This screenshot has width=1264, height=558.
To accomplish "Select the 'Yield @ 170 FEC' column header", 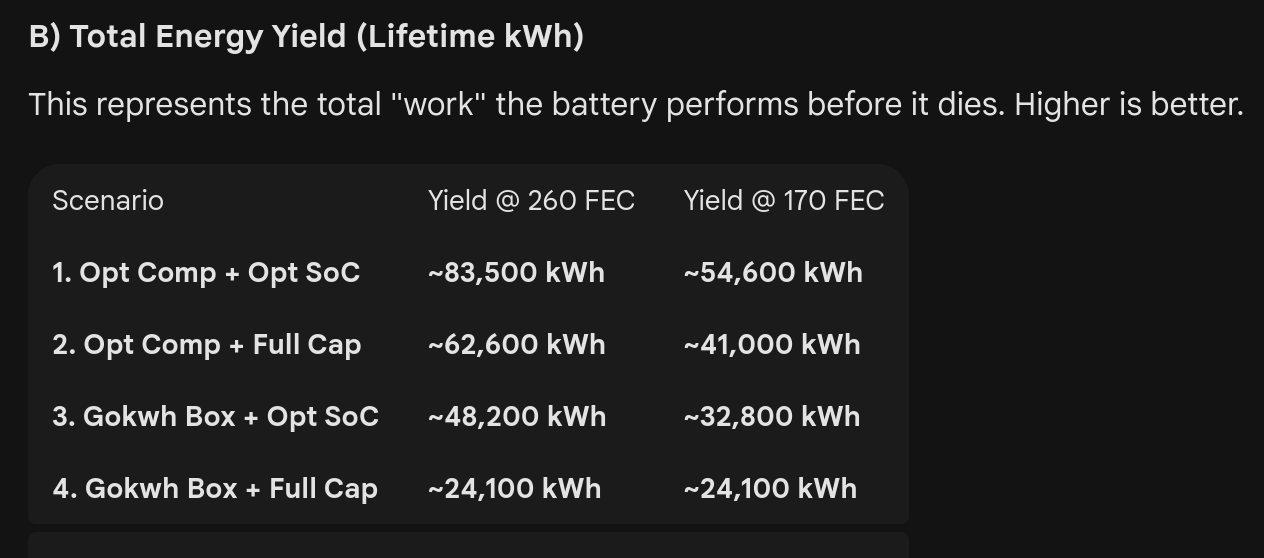I will pos(784,201).
